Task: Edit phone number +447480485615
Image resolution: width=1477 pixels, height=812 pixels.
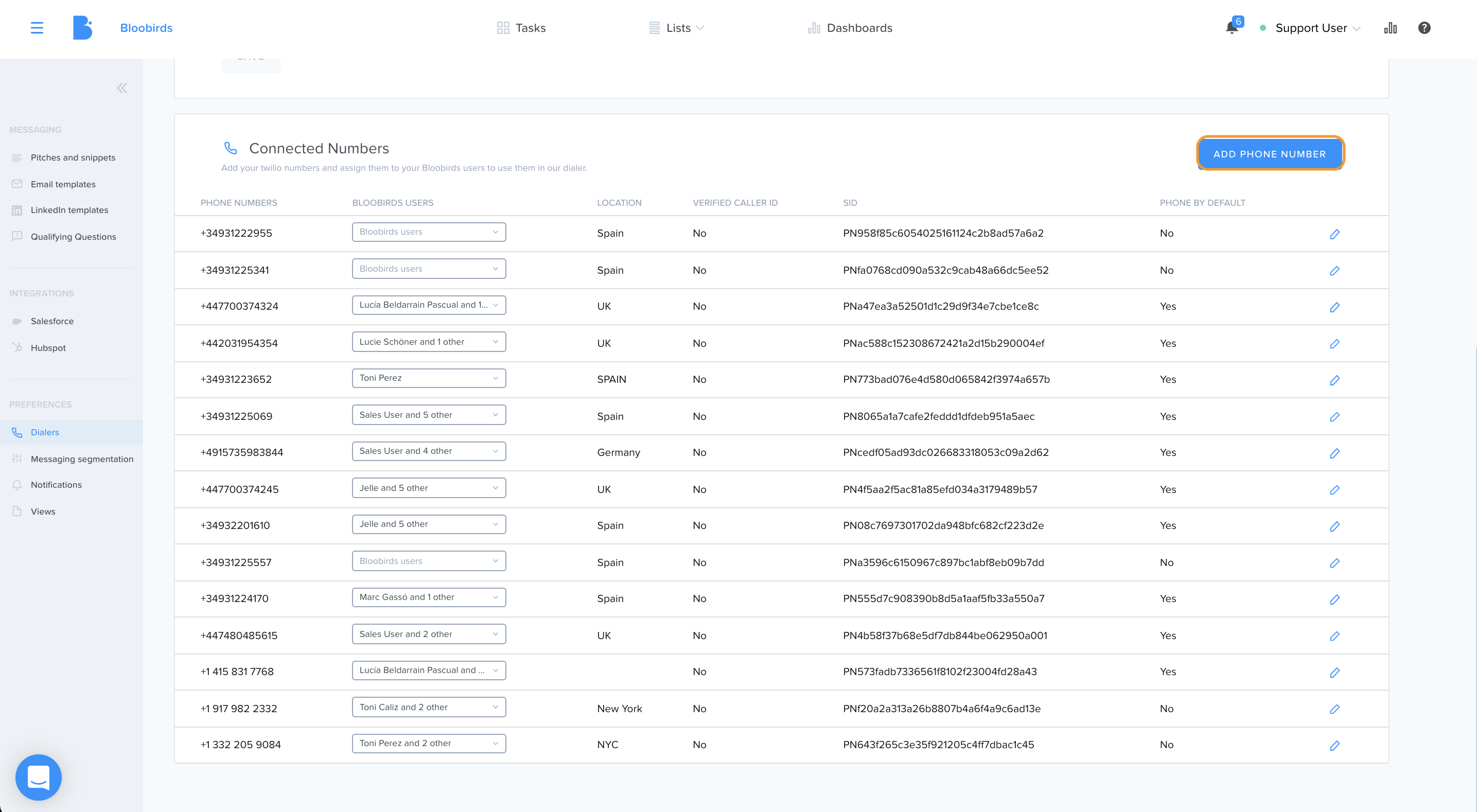Action: click(x=1335, y=636)
